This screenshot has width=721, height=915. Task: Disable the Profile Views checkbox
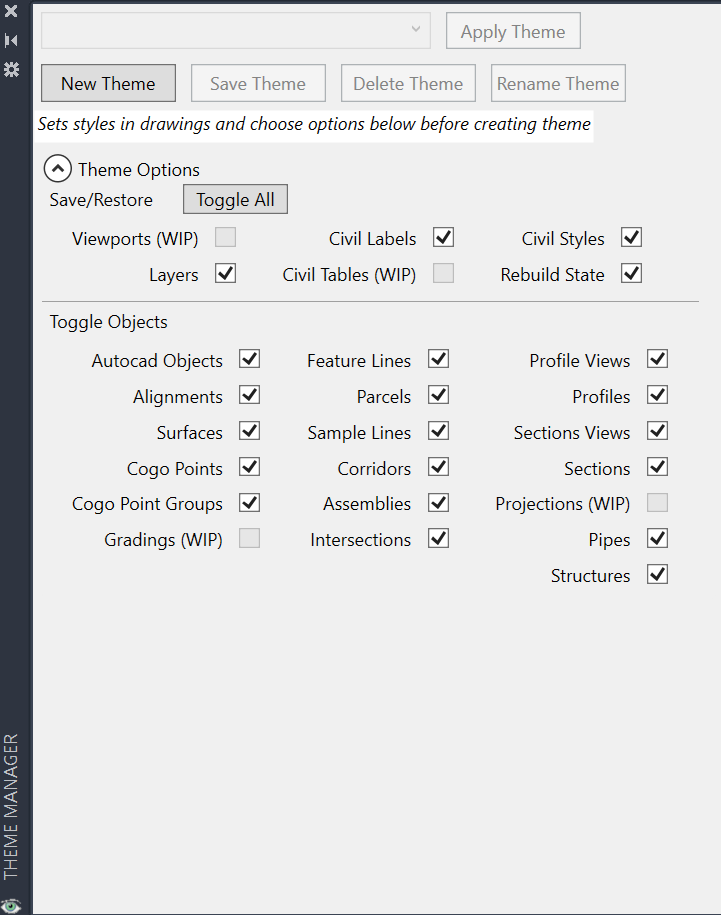(x=657, y=359)
